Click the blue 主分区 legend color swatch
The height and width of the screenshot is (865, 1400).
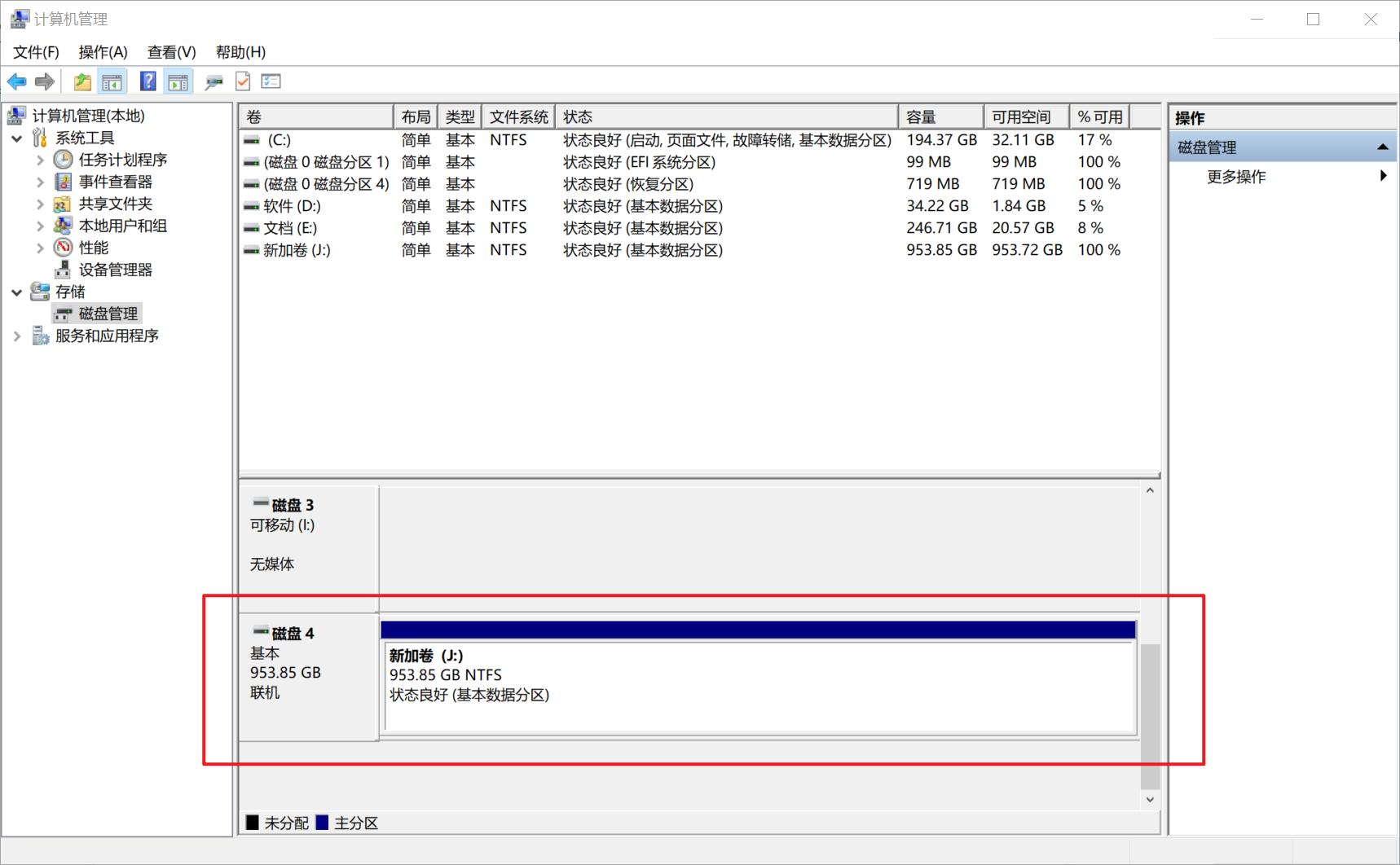click(x=322, y=823)
